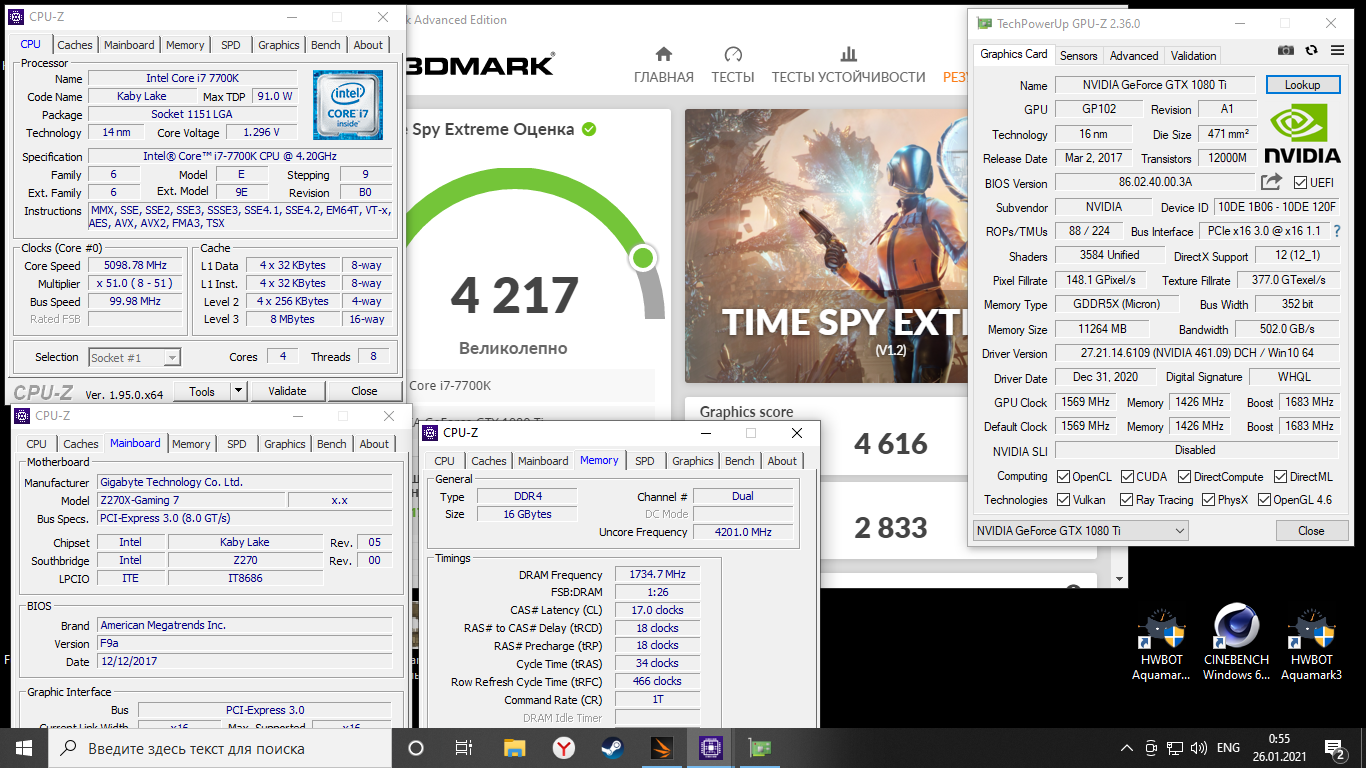1366x768 pixels.
Task: Click the volume icon in system tray
Action: 1197,747
